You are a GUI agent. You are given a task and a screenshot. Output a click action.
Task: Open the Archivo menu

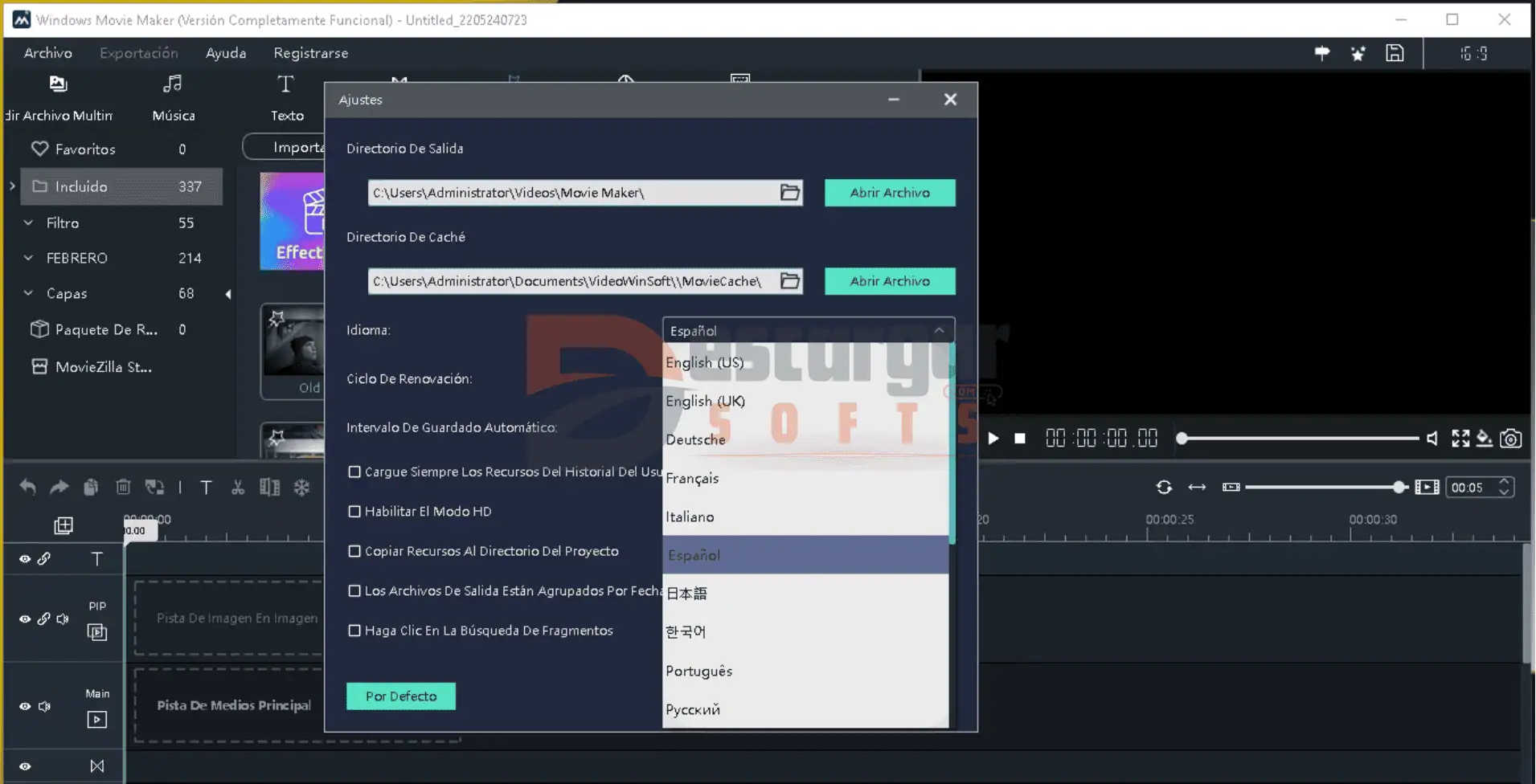point(48,53)
